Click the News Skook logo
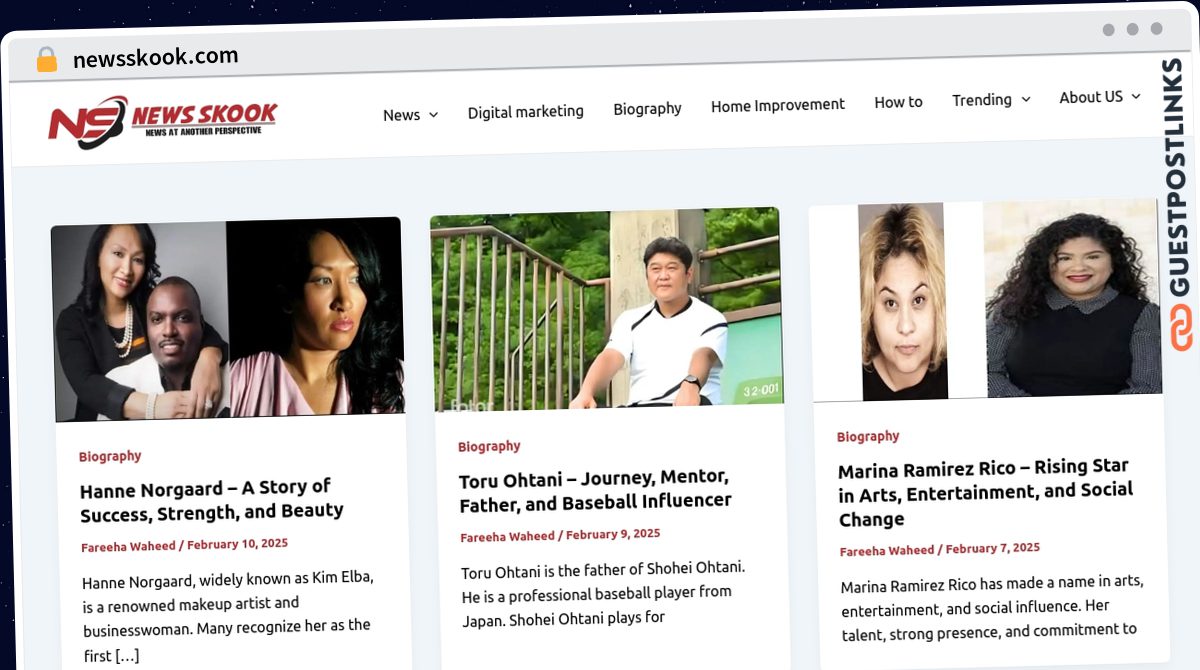This screenshot has height=670, width=1200. tap(163, 122)
